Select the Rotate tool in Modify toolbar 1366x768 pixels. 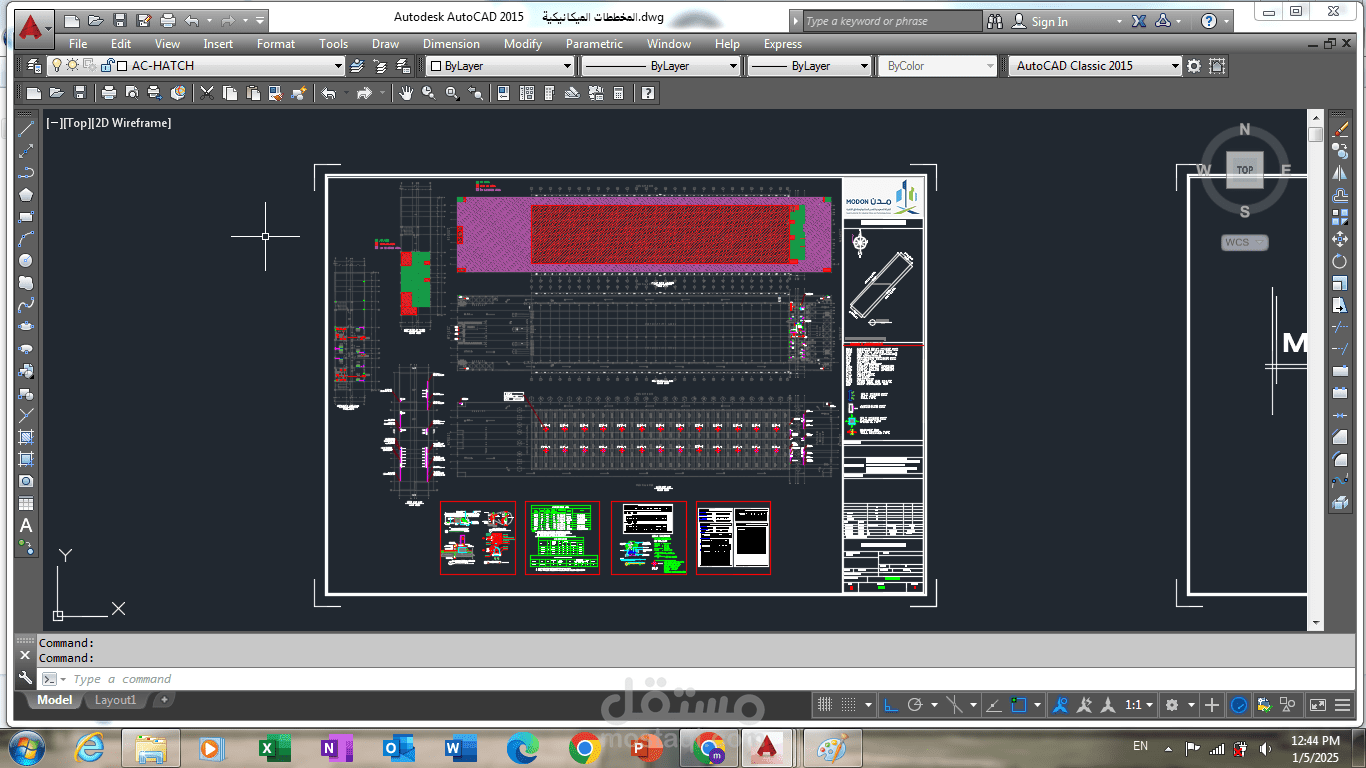click(x=1340, y=261)
